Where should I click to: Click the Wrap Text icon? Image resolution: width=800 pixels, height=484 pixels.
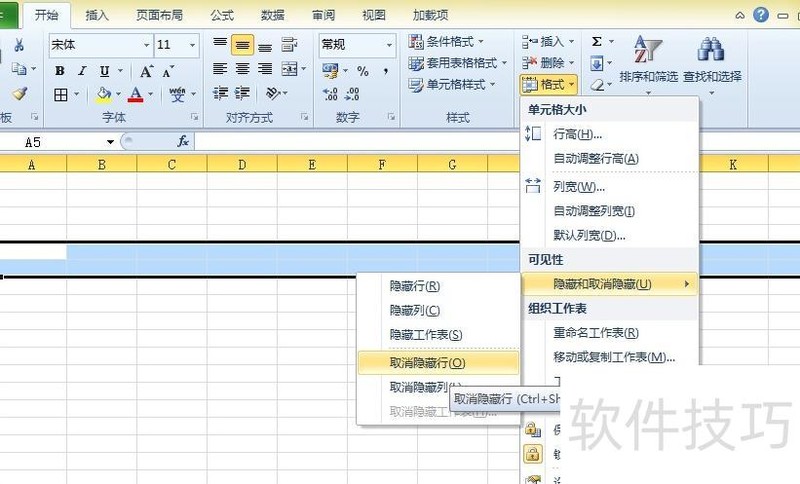click(289, 44)
